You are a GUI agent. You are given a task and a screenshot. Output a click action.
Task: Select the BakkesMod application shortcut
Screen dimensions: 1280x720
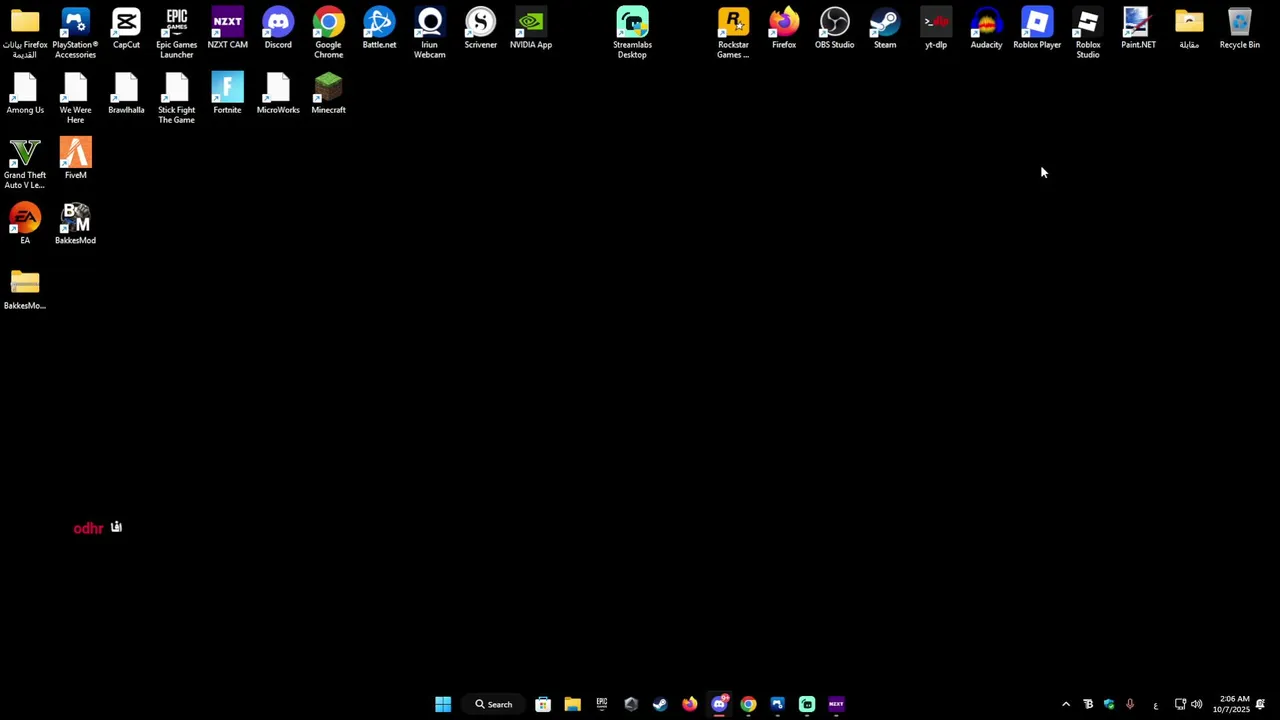click(75, 224)
